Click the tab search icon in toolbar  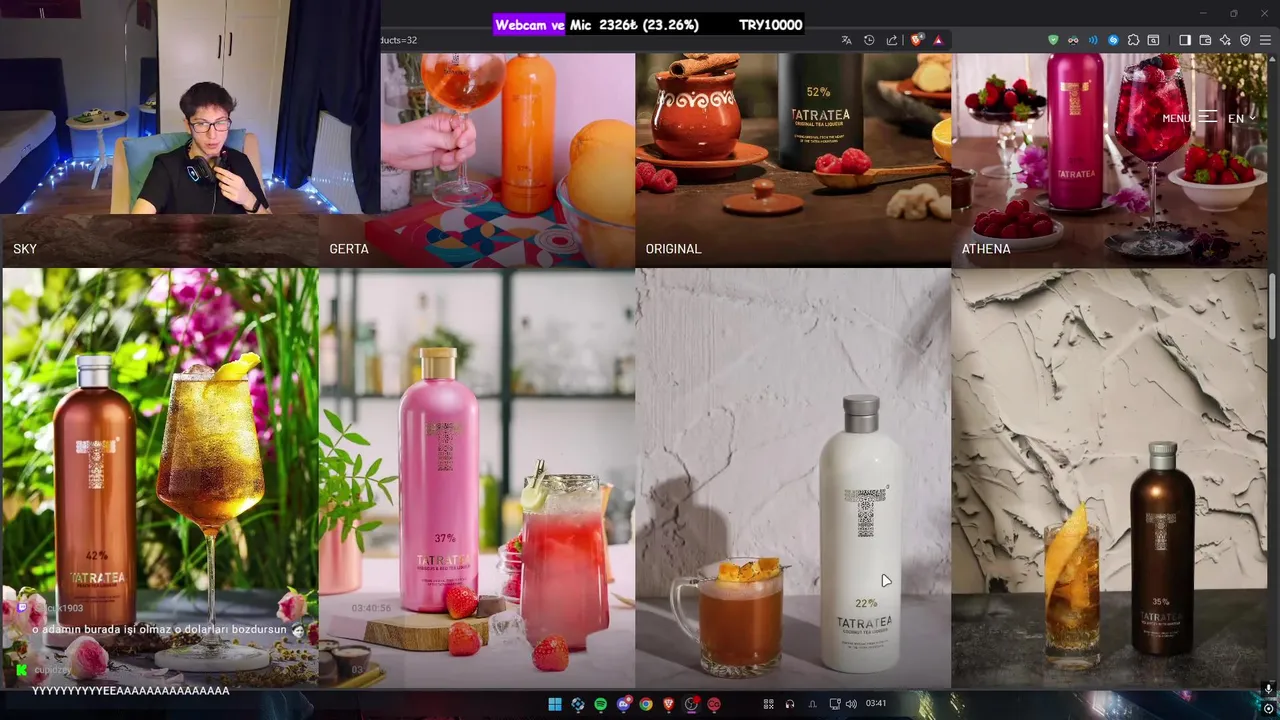[1153, 40]
